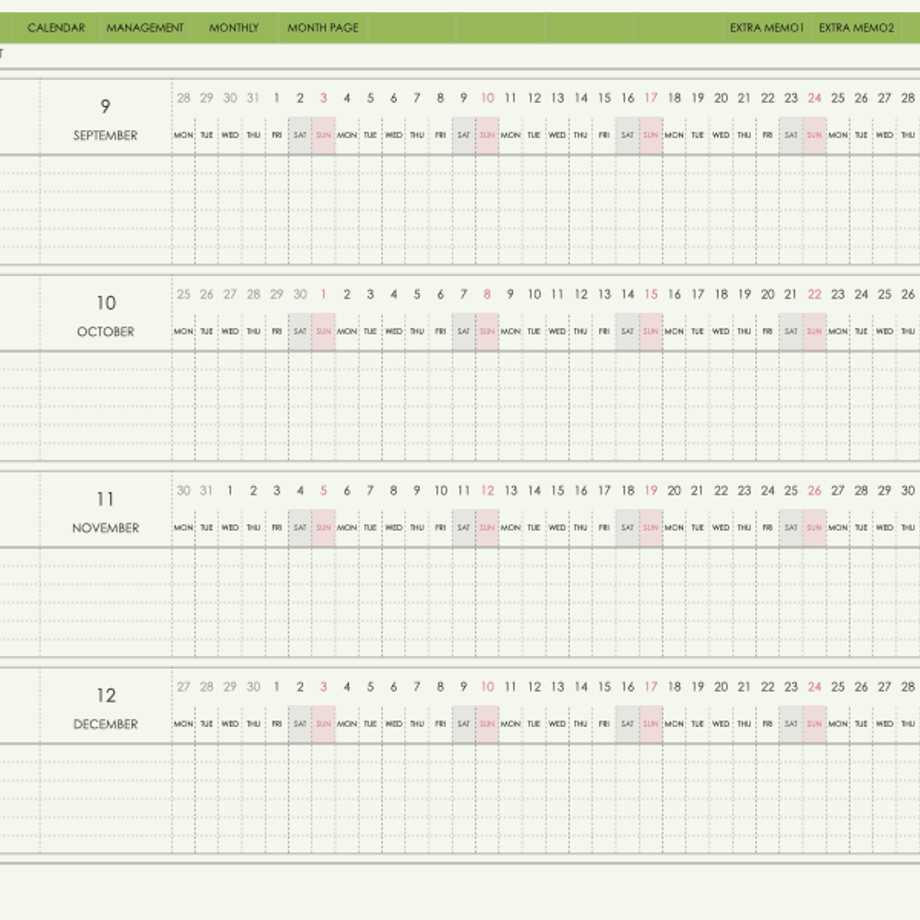The image size is (920, 920).
Task: Click first SAT cell under September
Action: tap(300, 136)
